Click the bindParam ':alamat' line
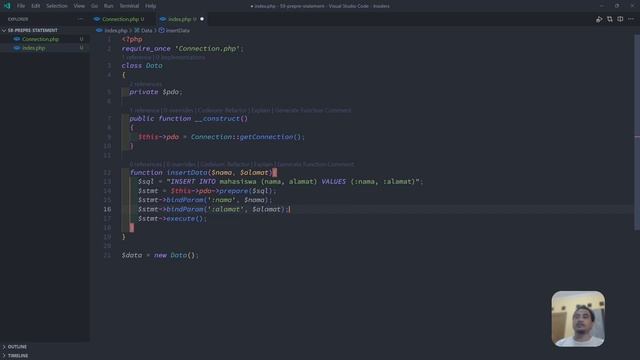The height and width of the screenshot is (360, 640). [213, 209]
